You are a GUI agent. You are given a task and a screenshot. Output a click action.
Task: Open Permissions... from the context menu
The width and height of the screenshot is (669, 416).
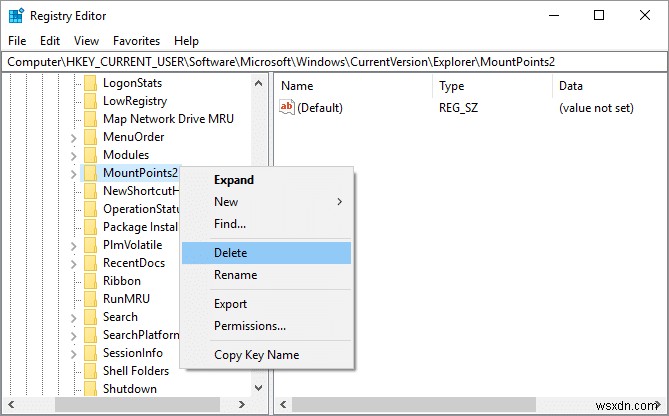tap(267, 326)
